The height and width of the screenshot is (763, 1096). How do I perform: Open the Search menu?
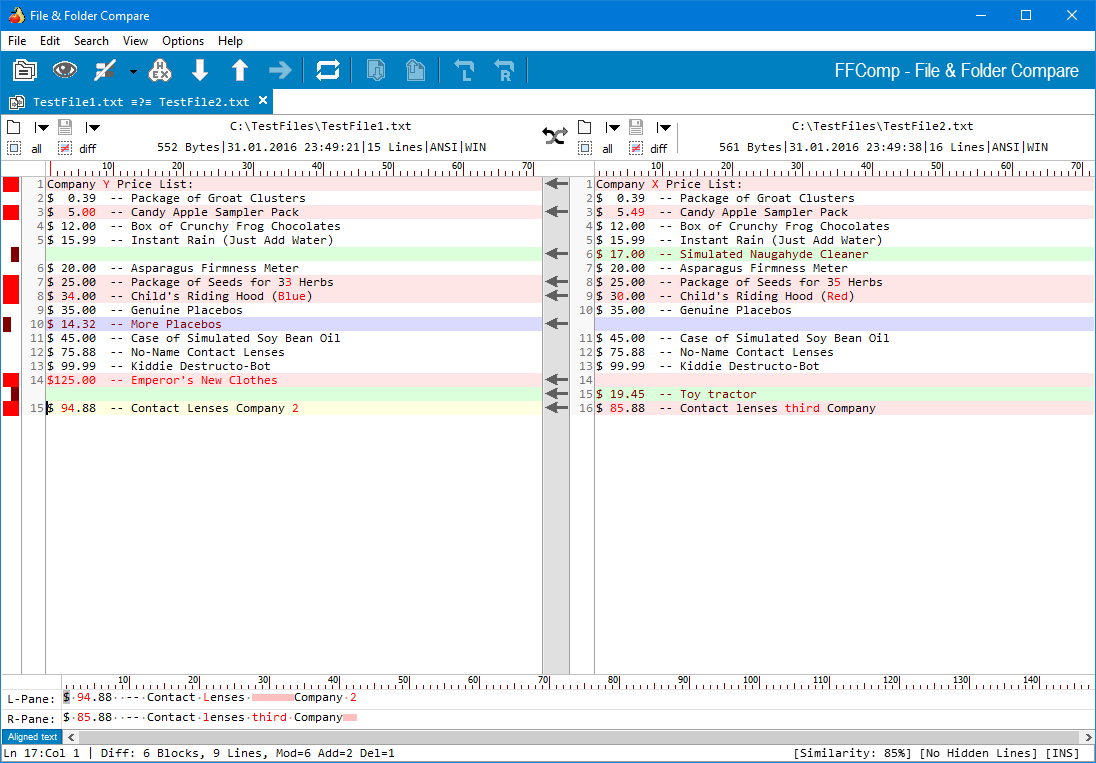tap(91, 41)
